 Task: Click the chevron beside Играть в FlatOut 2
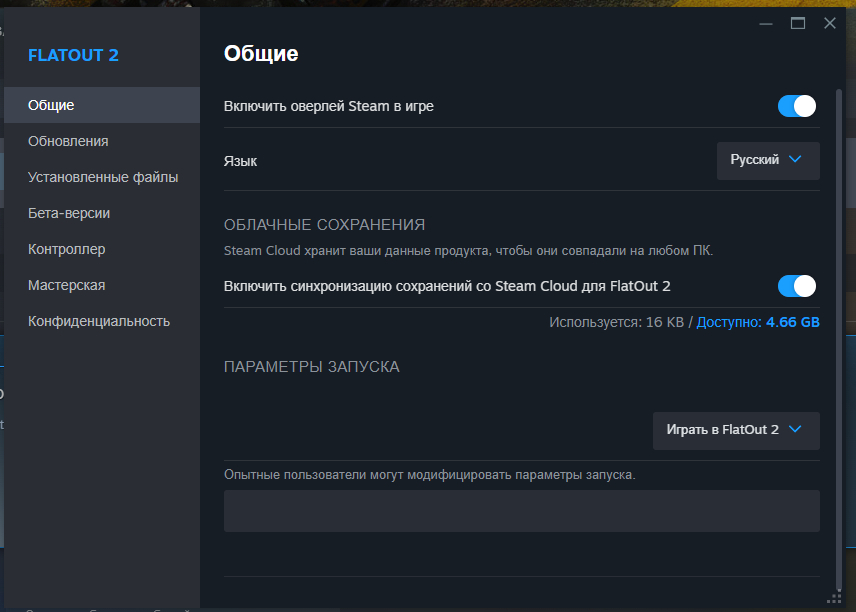click(x=795, y=429)
